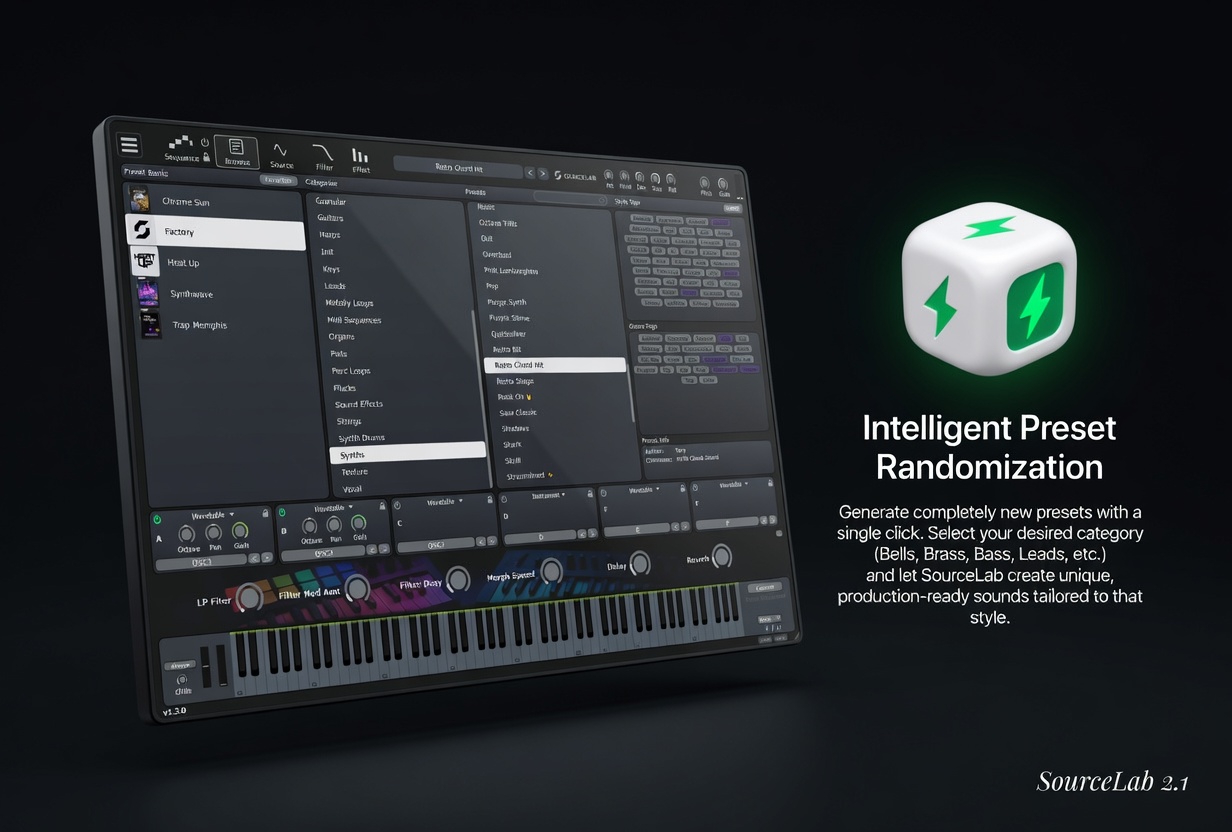Toggle the Favourites filter pill
This screenshot has width=1232, height=832.
tap(278, 180)
